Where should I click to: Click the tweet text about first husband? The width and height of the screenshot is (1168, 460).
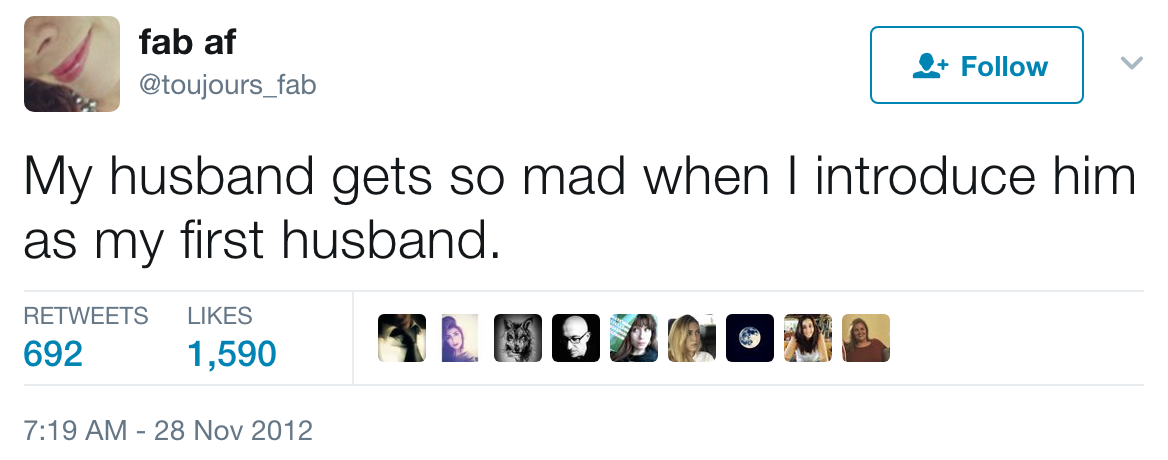point(579,208)
